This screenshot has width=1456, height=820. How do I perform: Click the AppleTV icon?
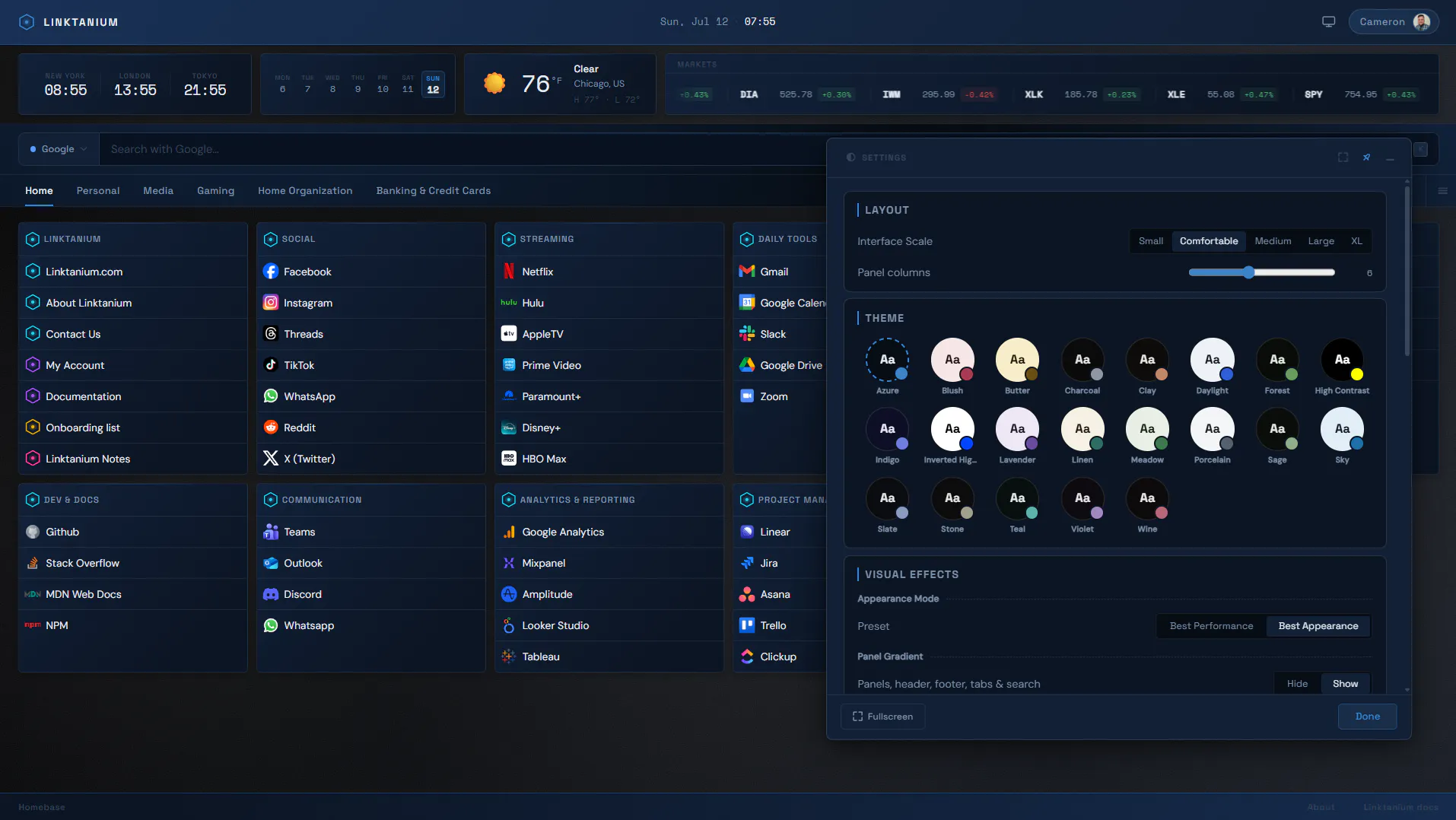tap(509, 334)
